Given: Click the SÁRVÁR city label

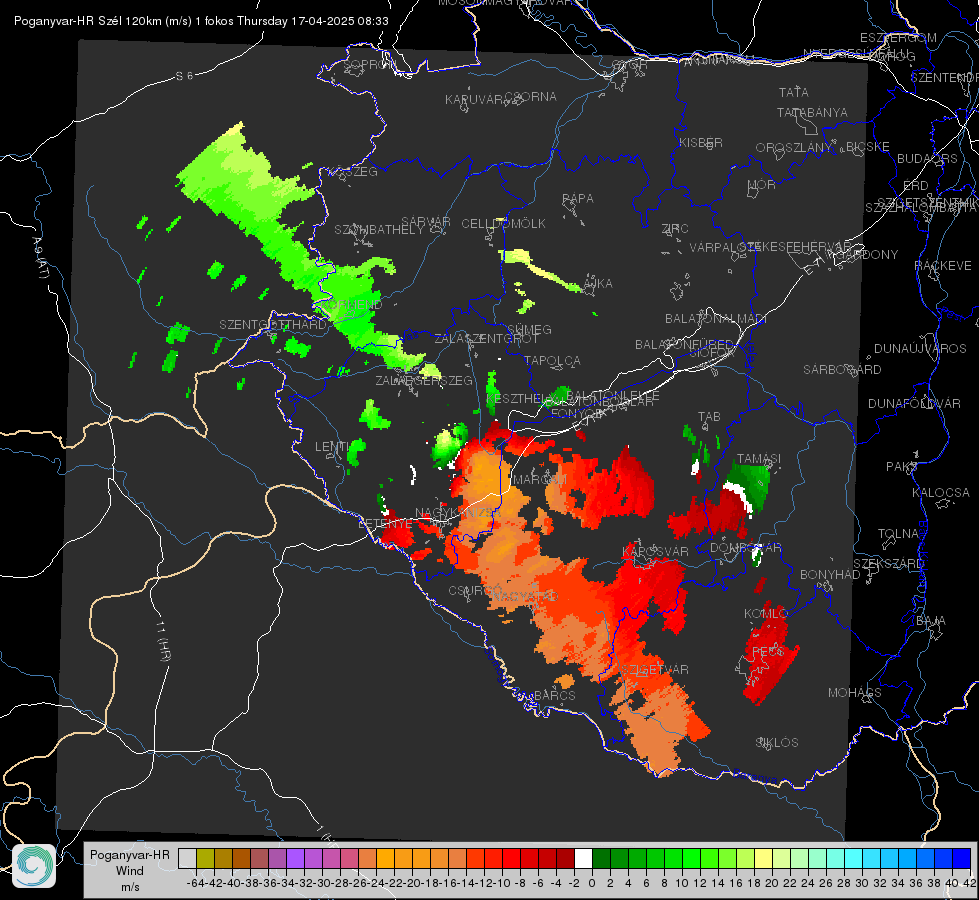Looking at the screenshot, I should pyautogui.click(x=426, y=222).
